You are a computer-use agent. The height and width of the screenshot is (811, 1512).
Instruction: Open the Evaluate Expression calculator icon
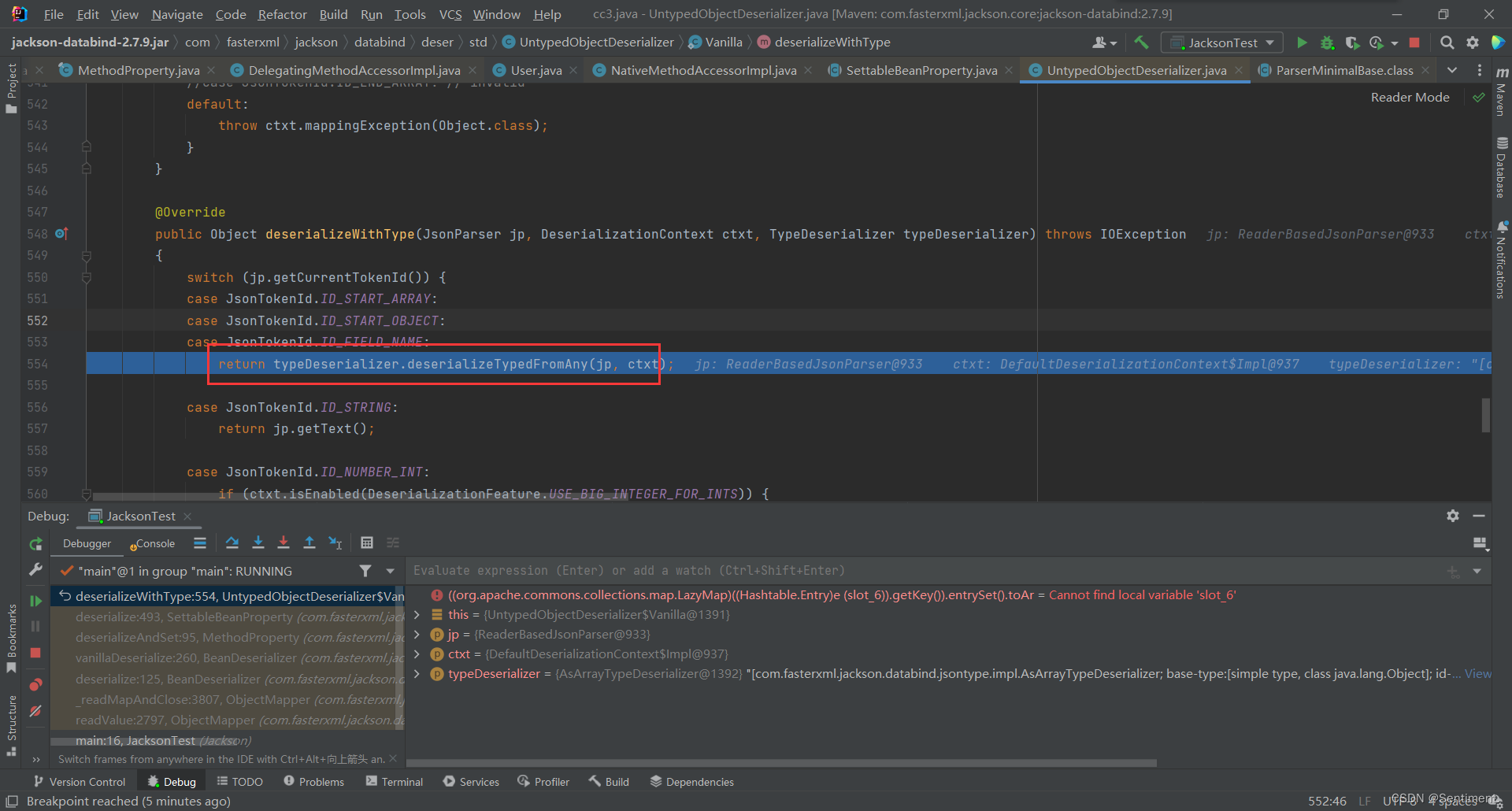click(x=366, y=543)
